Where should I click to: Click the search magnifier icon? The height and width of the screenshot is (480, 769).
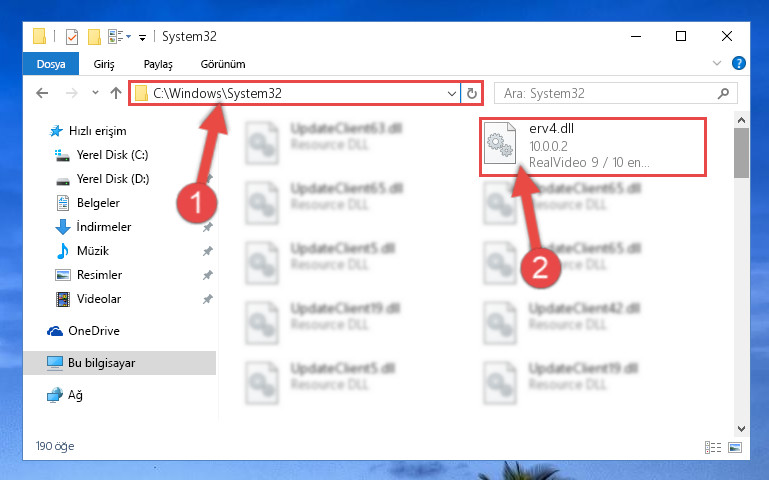click(x=723, y=93)
